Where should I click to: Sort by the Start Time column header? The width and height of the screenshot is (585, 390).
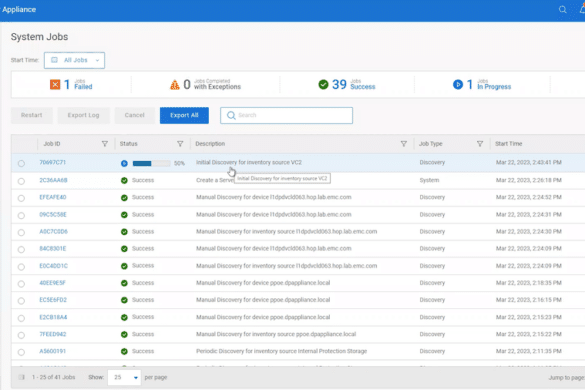(x=509, y=144)
